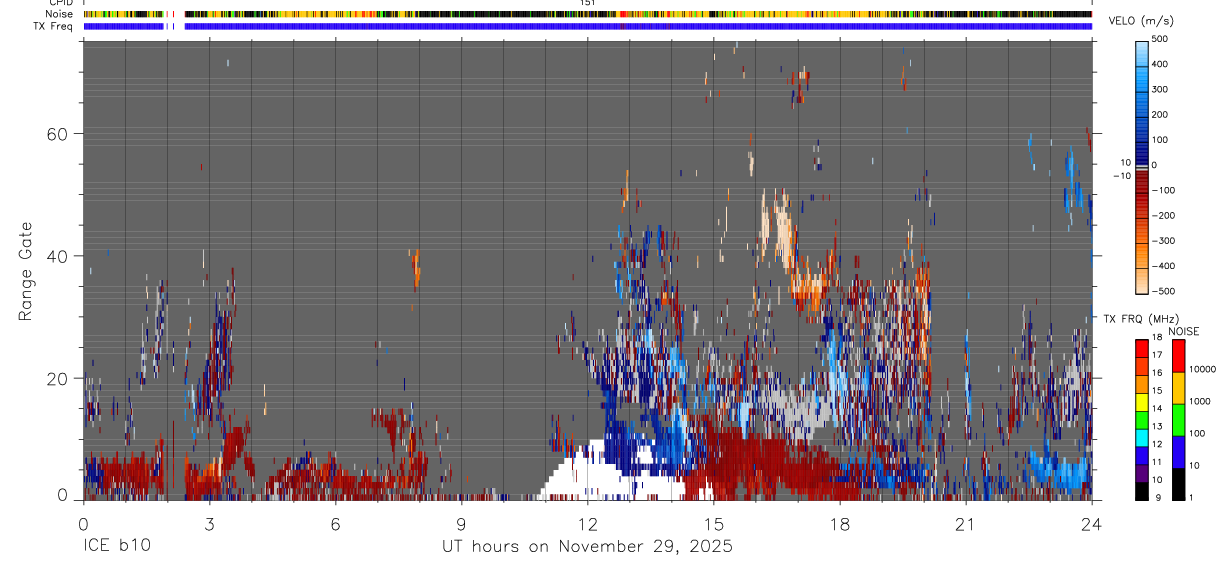Pick the green NOISE swatch between 100 and 1000

[1178, 419]
